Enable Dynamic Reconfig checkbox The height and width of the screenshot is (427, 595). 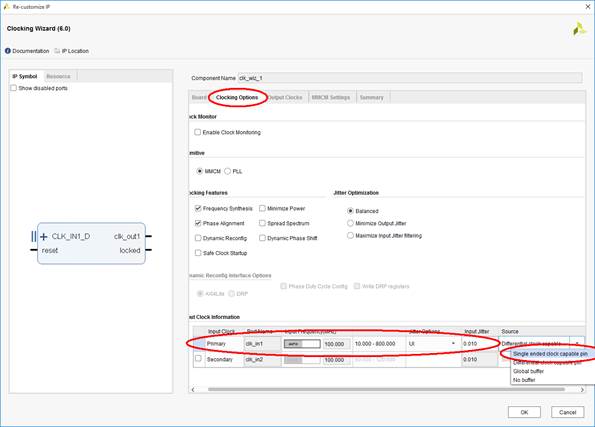(x=198, y=238)
